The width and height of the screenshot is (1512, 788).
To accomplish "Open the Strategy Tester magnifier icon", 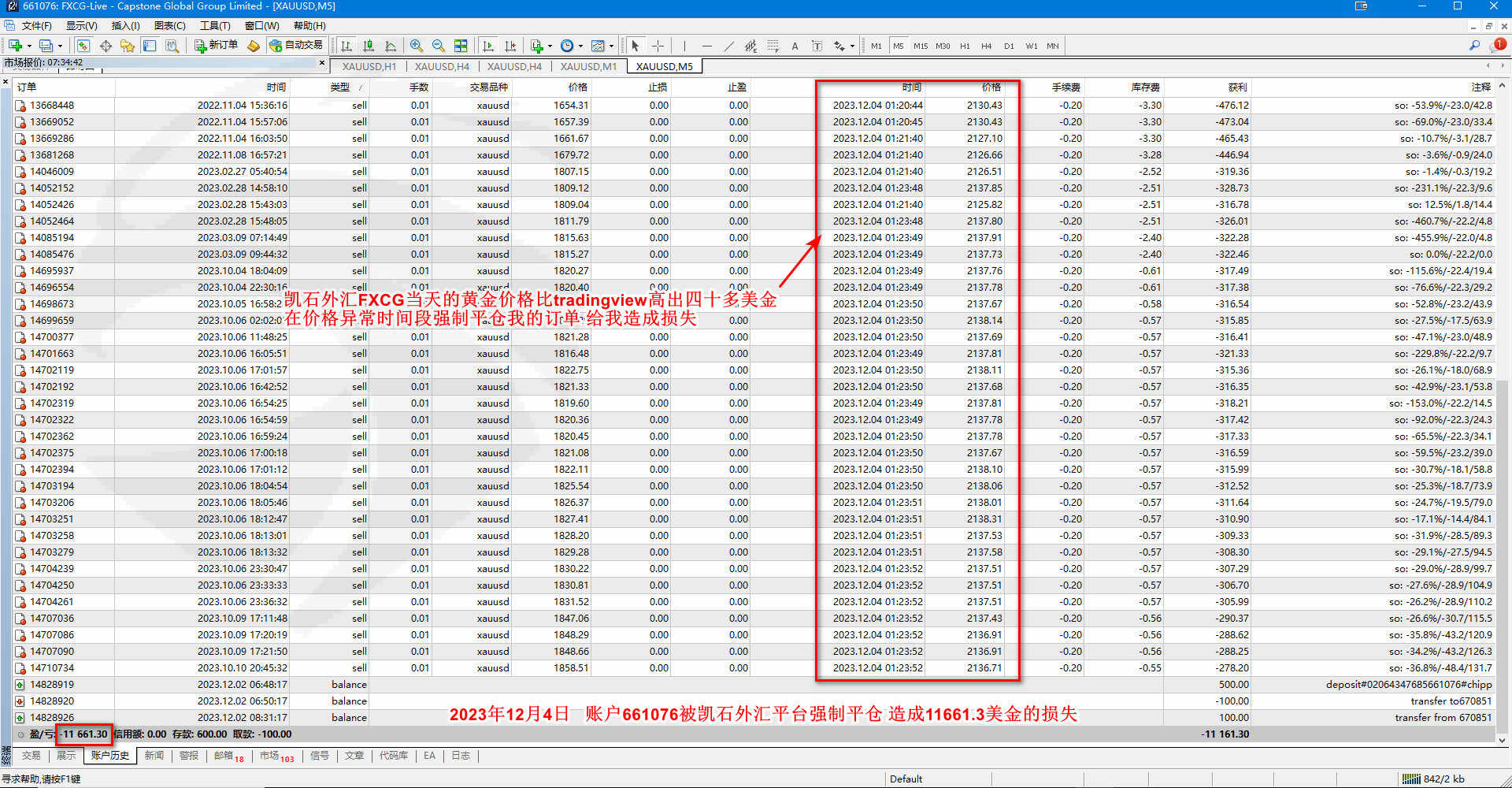I will (x=172, y=46).
